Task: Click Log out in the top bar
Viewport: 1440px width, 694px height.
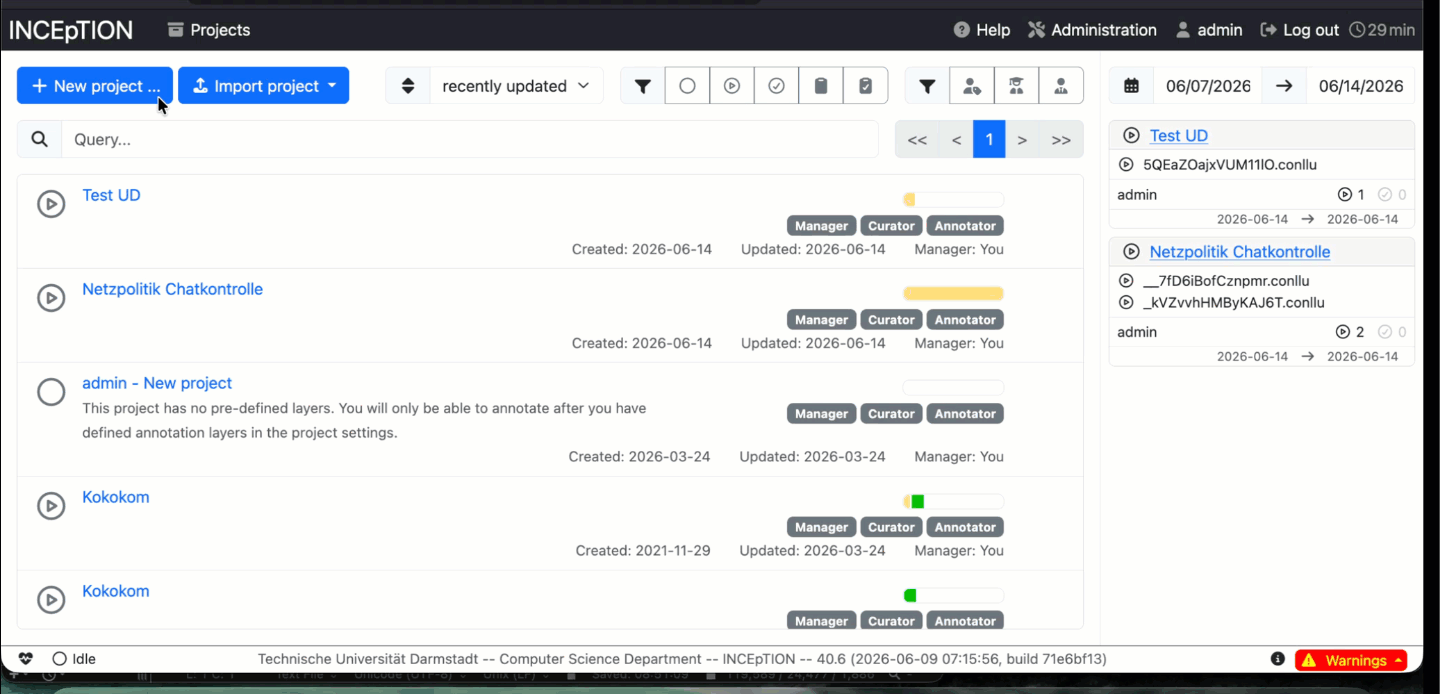Action: point(1300,30)
